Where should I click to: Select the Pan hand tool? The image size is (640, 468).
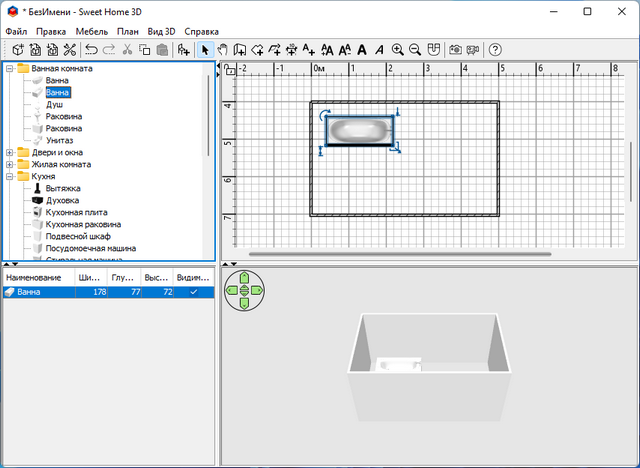pos(222,49)
